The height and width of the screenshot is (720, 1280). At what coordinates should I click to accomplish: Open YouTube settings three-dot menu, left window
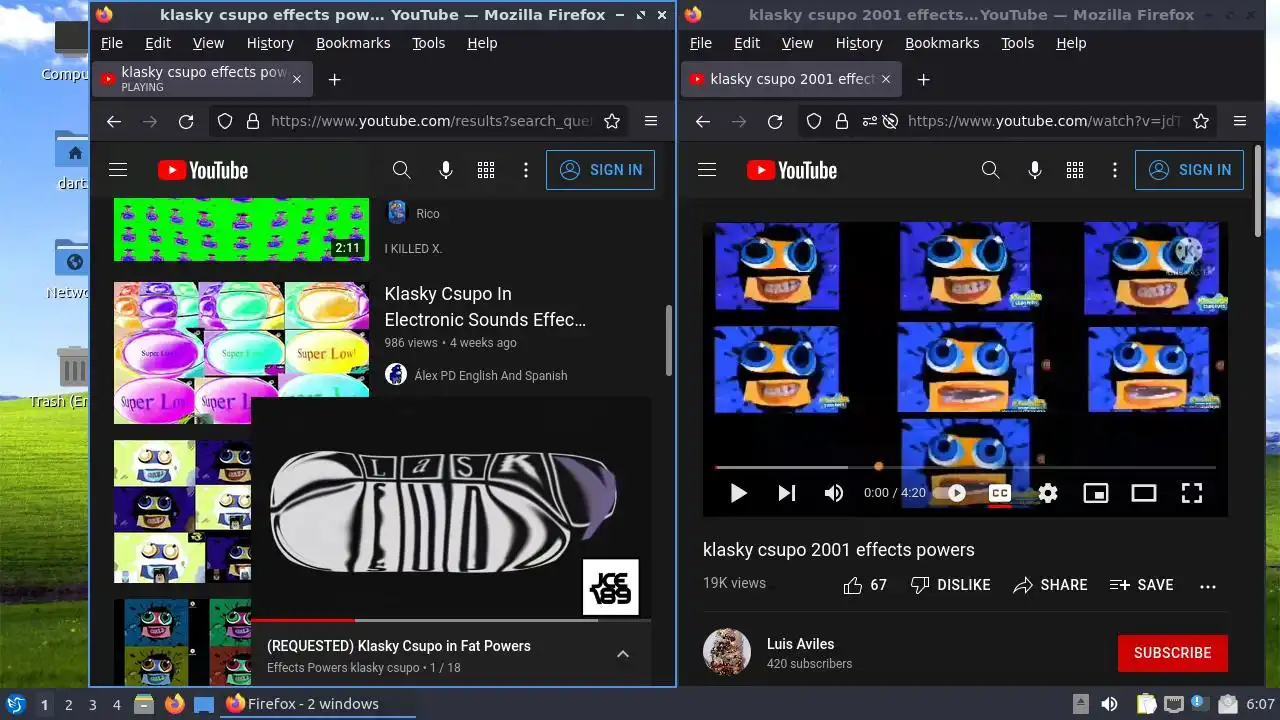tap(526, 170)
